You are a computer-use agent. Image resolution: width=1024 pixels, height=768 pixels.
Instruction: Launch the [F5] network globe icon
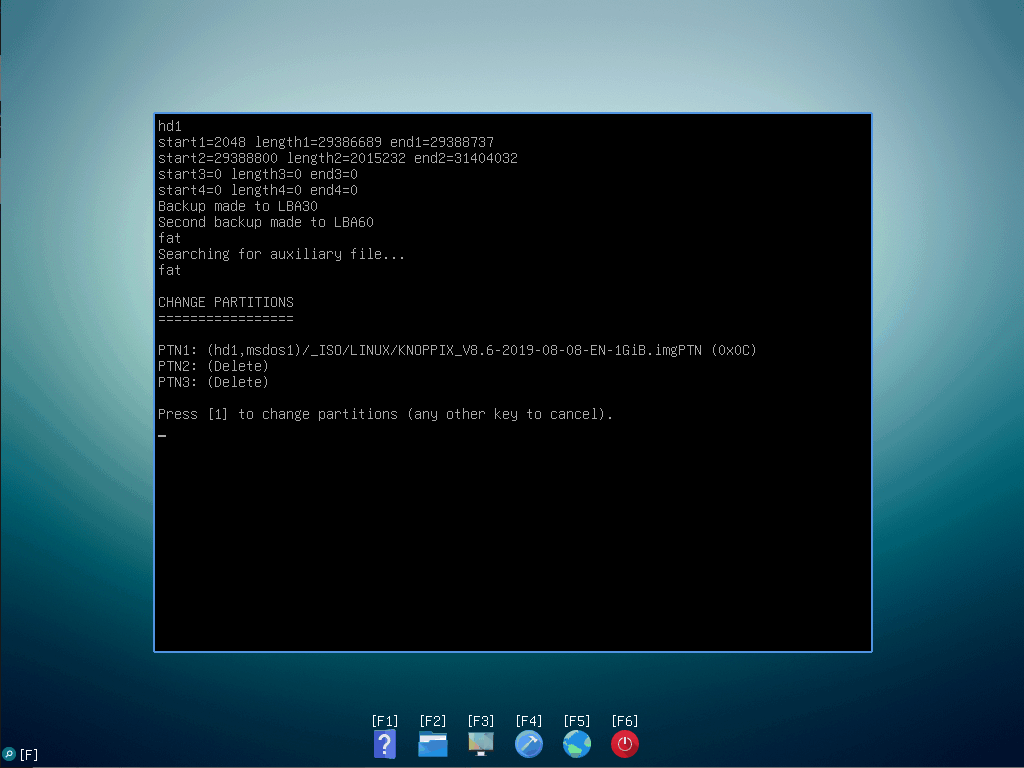[577, 744]
